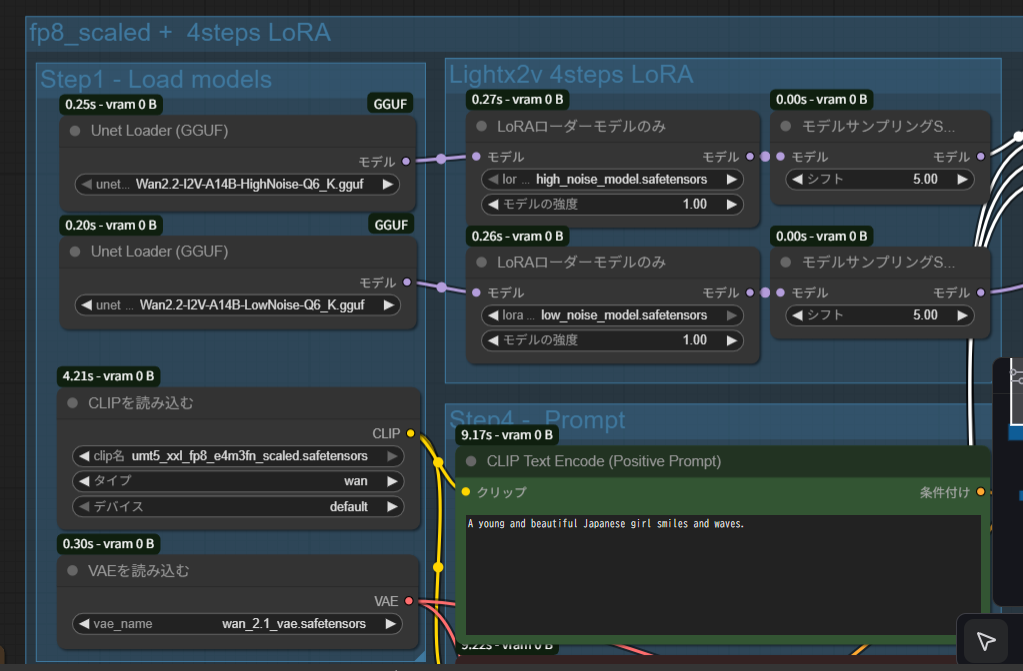The width and height of the screenshot is (1023, 671).
Task: Open the umt5_xxl_fp8_e4m3fn_scaled.safetensors clip dropdown
Action: pyautogui.click(x=238, y=456)
